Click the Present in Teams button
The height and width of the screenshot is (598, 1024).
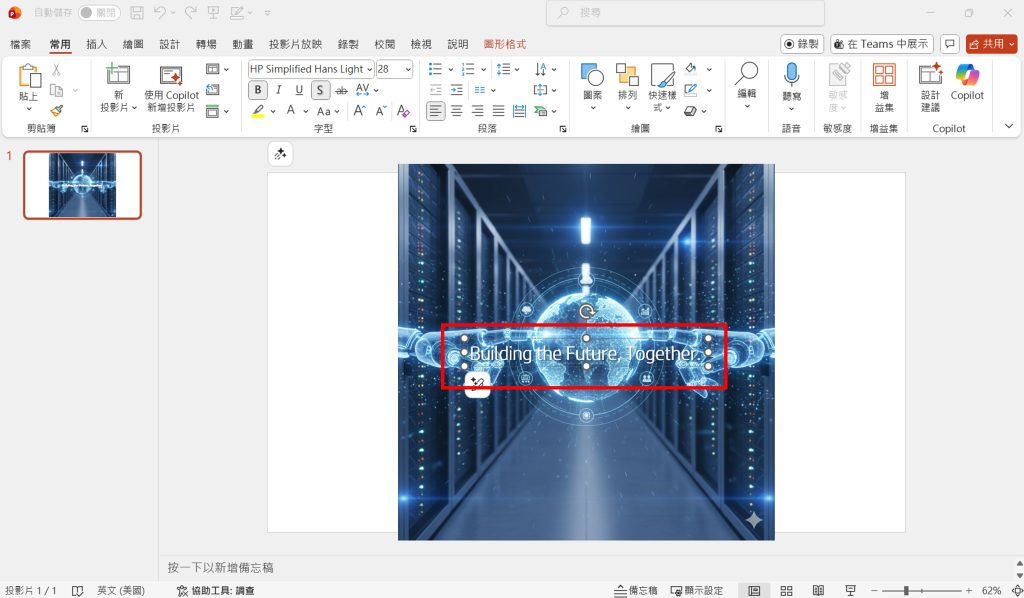pos(881,44)
